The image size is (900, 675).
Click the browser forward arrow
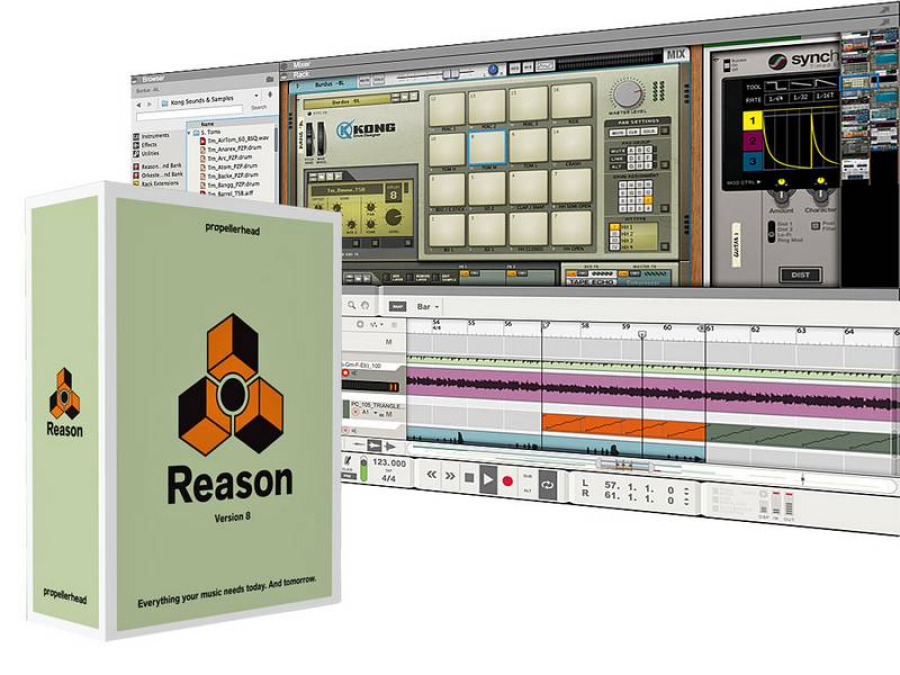tap(150, 104)
